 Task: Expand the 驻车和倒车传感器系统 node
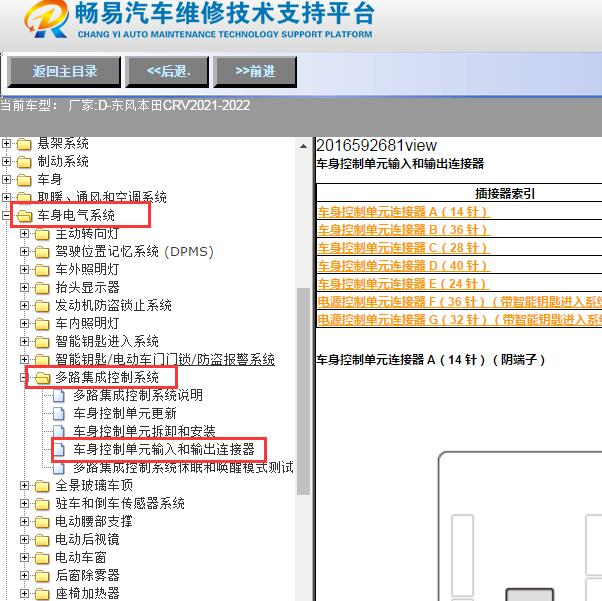click(x=24, y=504)
